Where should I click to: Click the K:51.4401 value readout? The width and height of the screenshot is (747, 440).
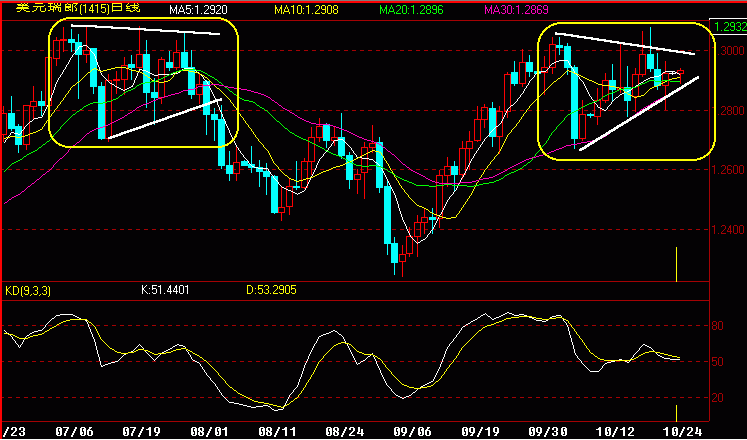(x=165, y=289)
